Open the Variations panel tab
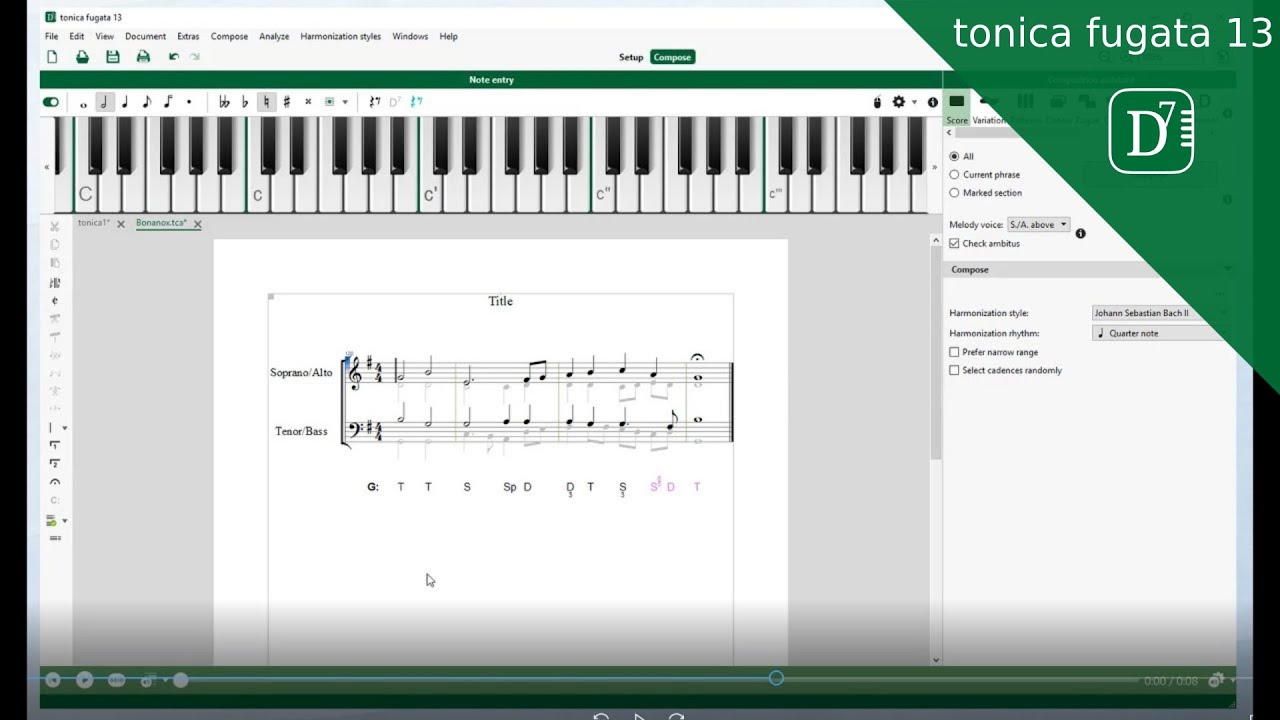The image size is (1280, 720). pos(989,108)
